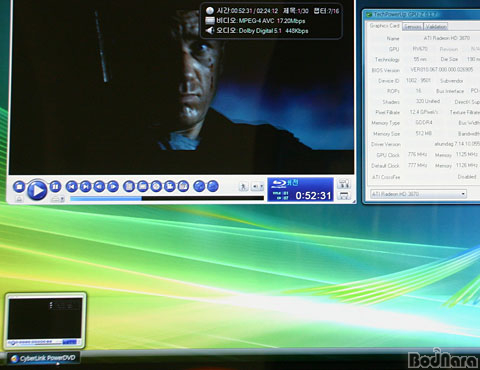Select the Graphics Card tab
The height and width of the screenshot is (370, 480).
(384, 26)
